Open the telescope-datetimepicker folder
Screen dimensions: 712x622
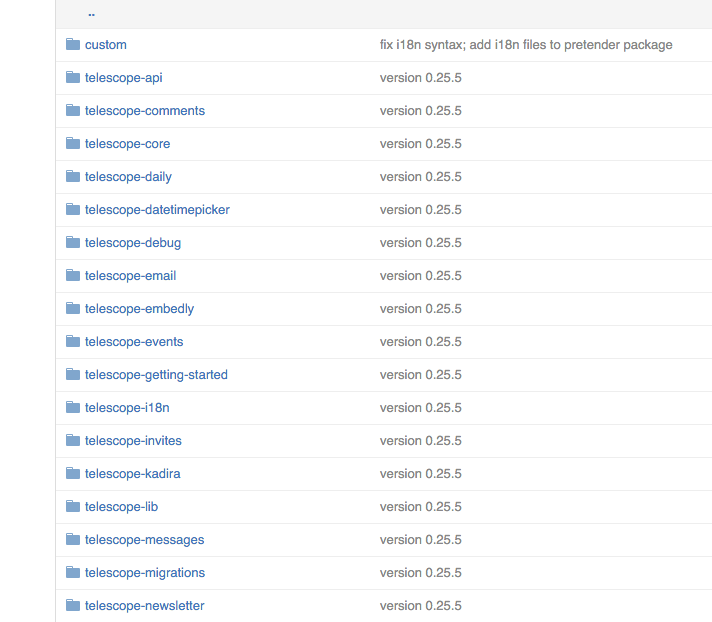coord(157,210)
